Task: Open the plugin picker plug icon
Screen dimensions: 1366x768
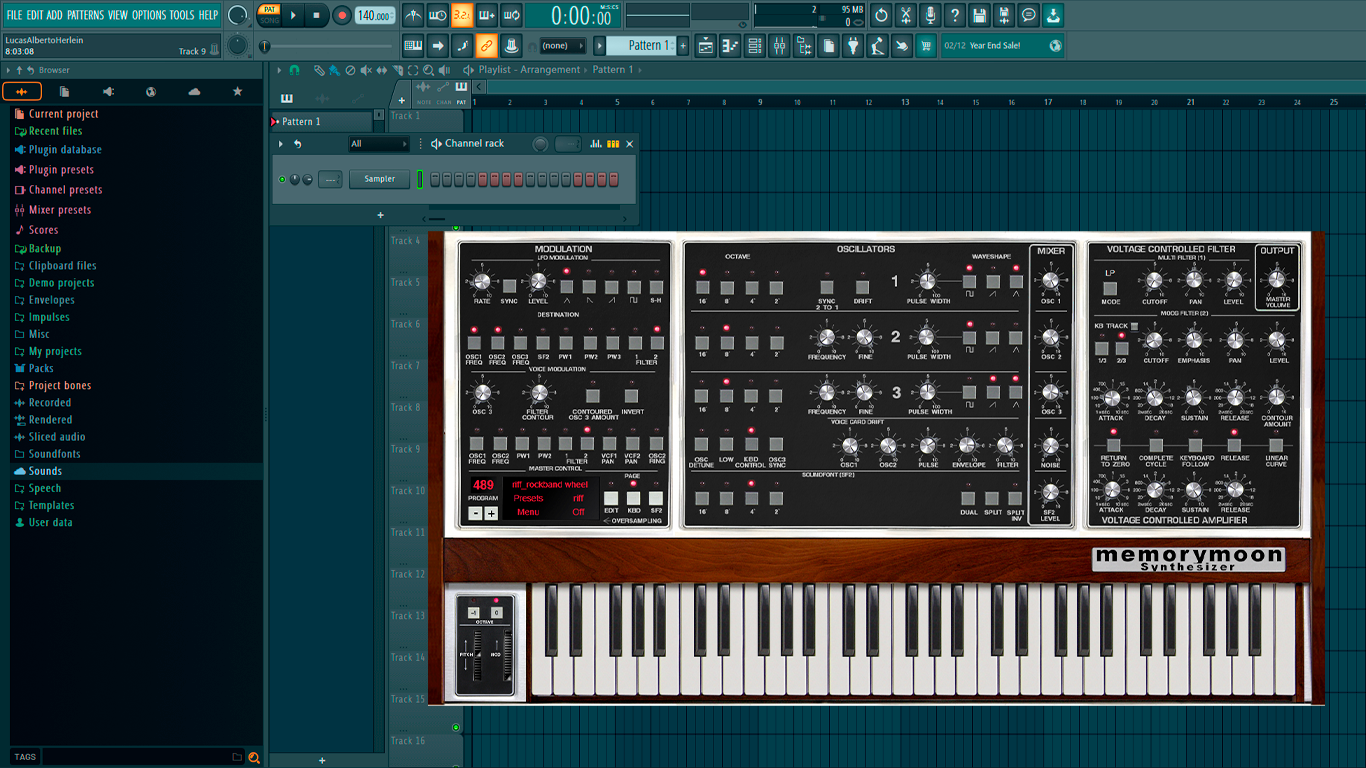Action: 853,45
